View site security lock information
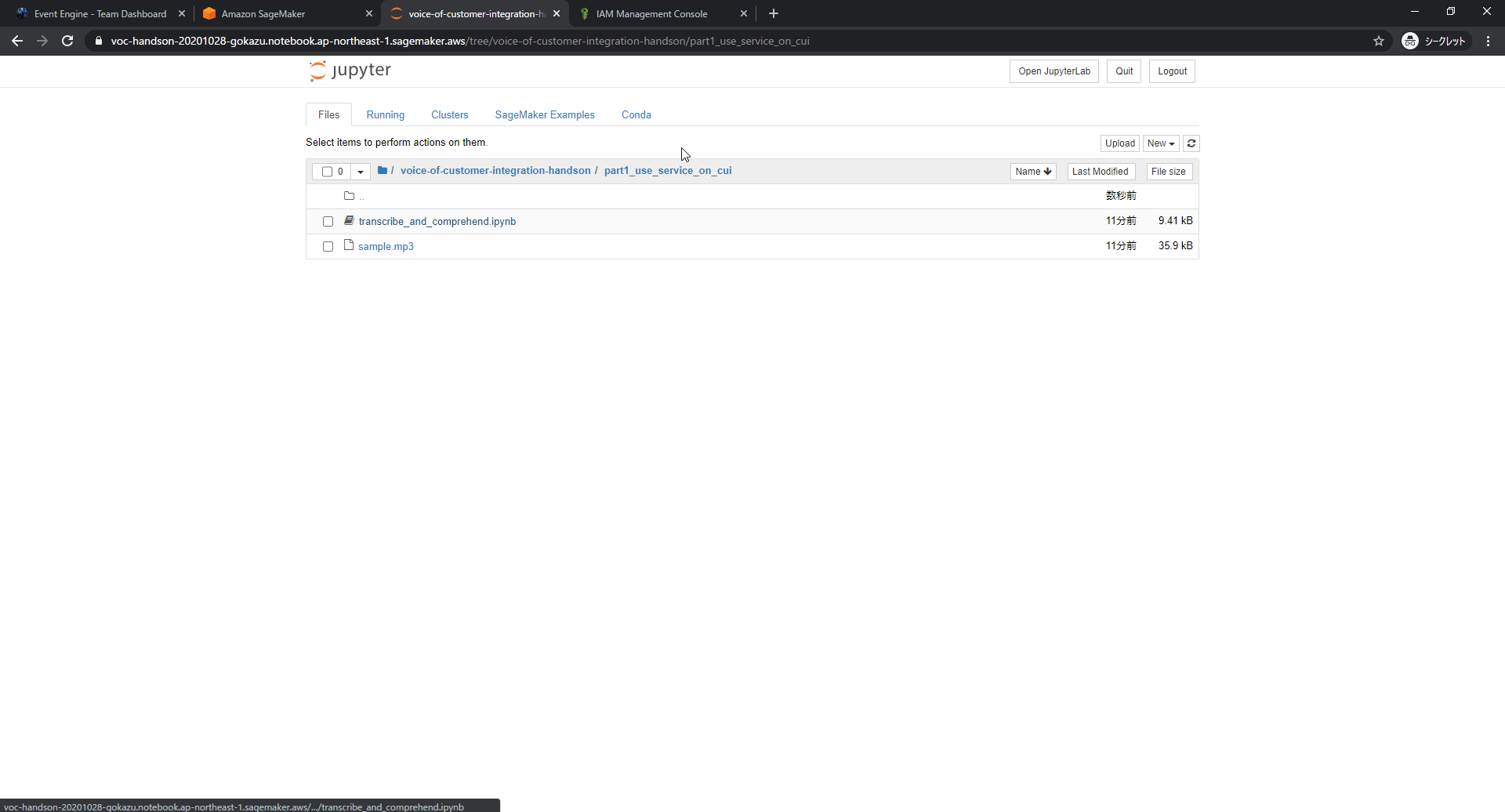Screen dimensions: 1505x812 pos(99,41)
